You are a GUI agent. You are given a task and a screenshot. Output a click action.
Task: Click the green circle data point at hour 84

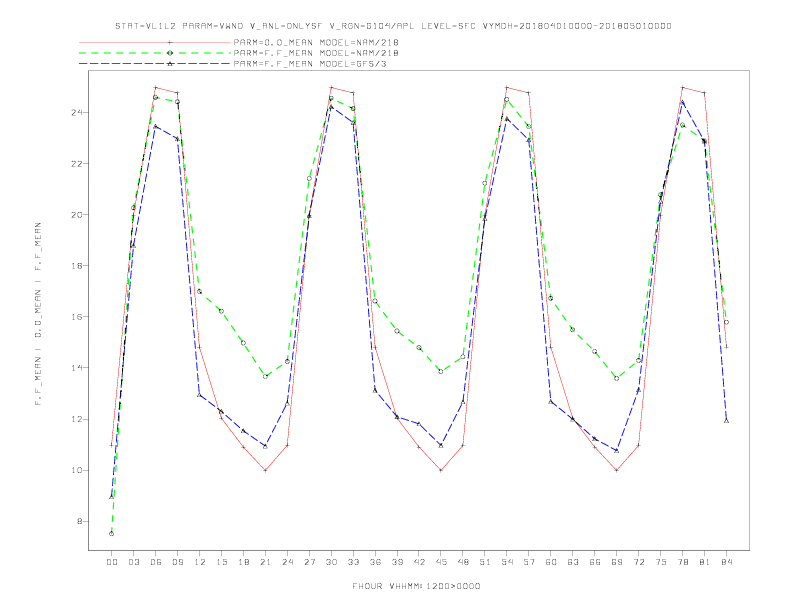click(x=726, y=322)
